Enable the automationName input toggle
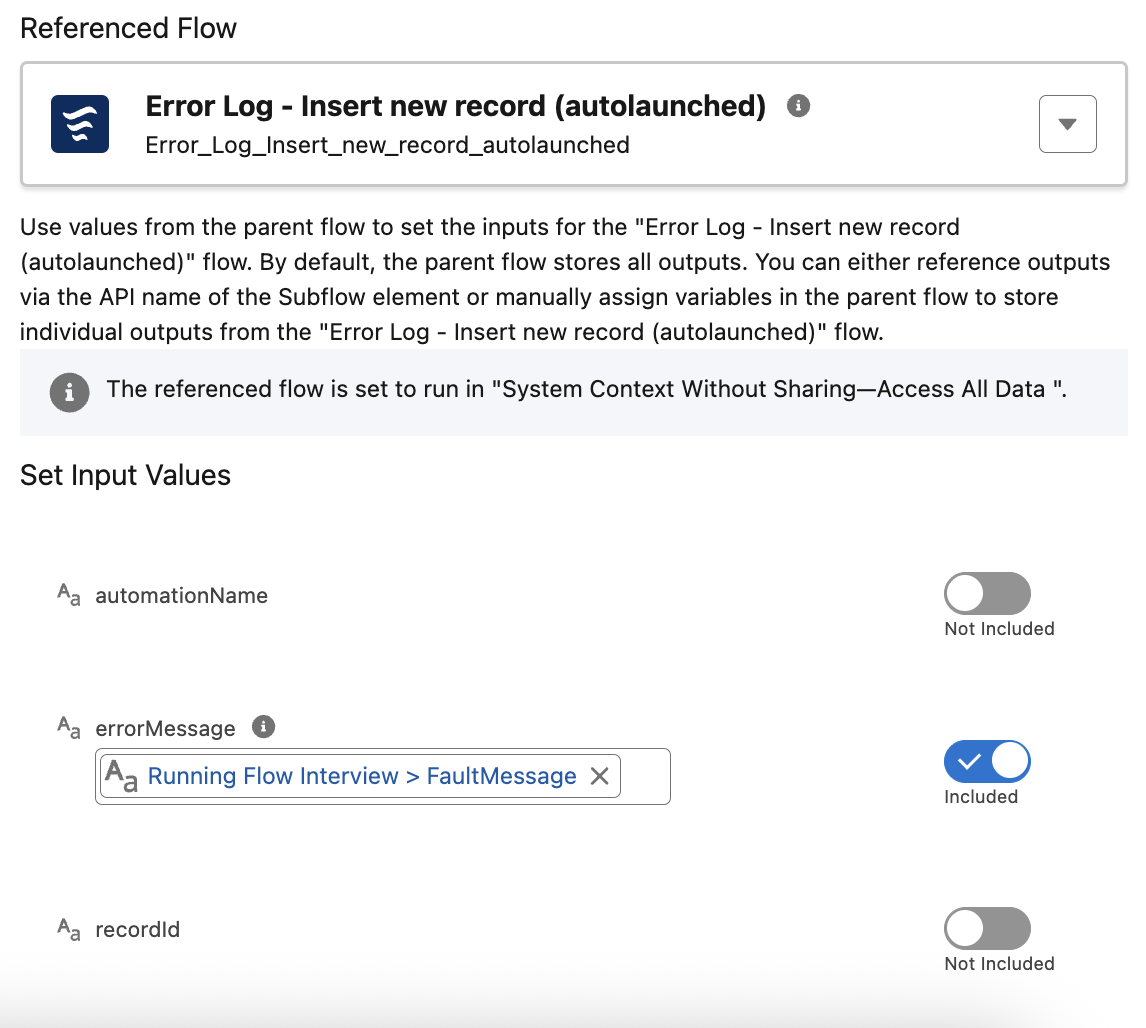This screenshot has width=1146, height=1028. (x=986, y=594)
